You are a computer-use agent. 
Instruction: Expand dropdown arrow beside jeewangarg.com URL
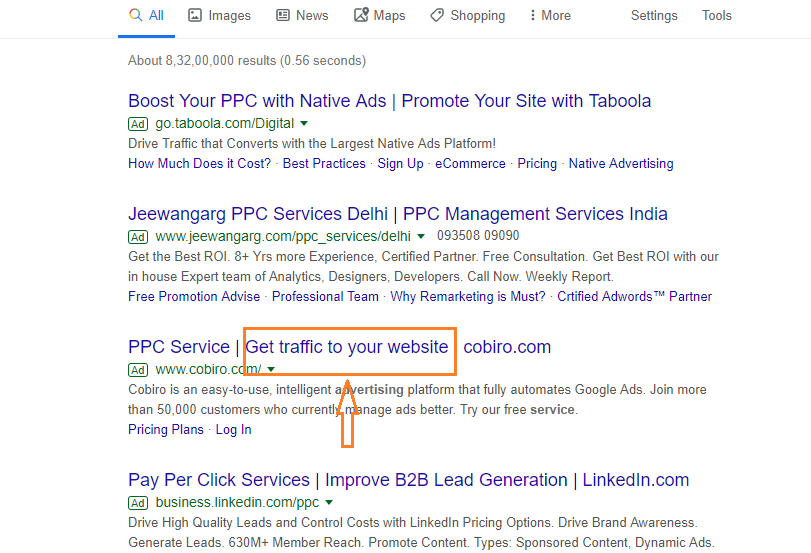coord(421,237)
